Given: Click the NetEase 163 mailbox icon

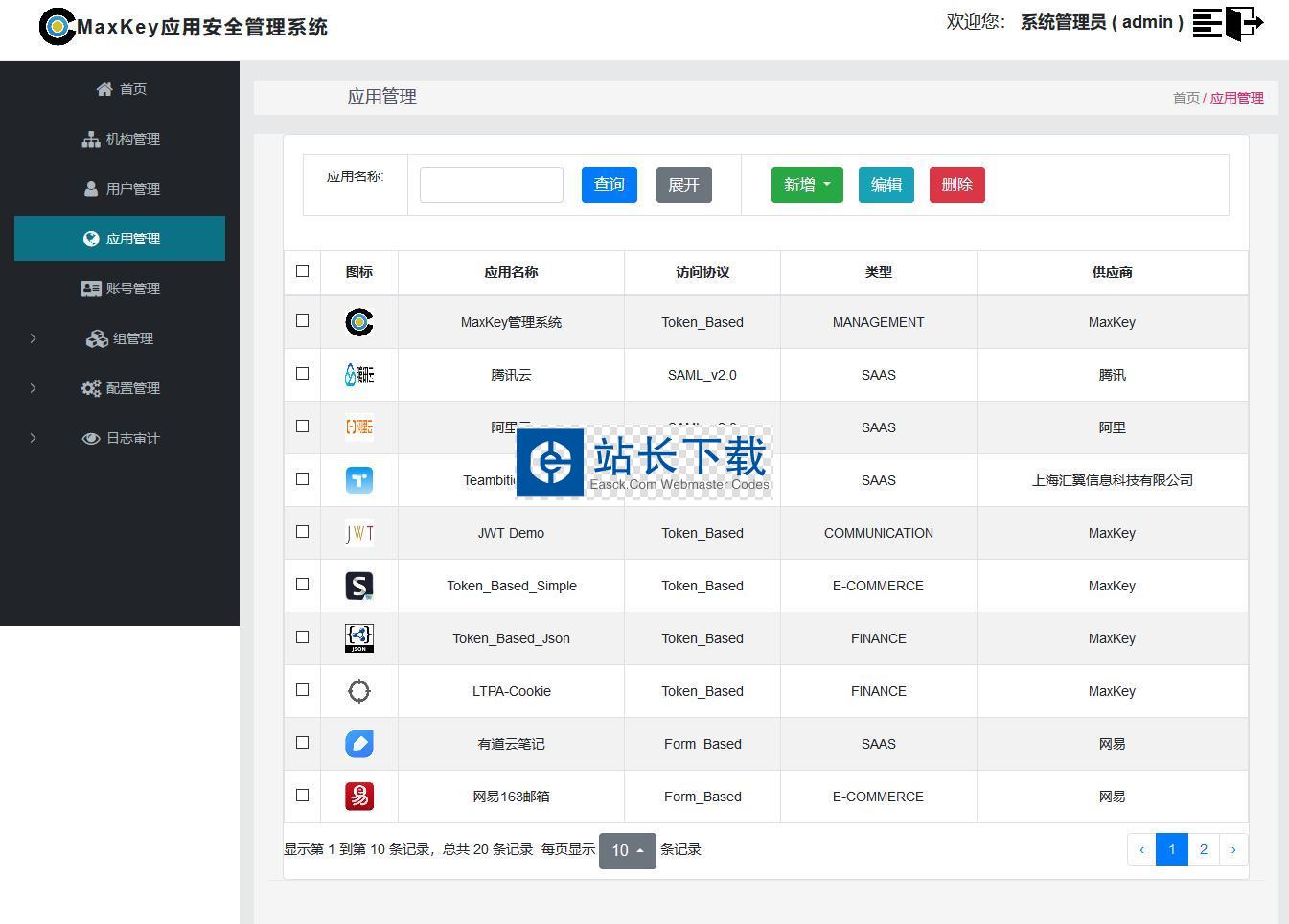Looking at the screenshot, I should tap(358, 797).
